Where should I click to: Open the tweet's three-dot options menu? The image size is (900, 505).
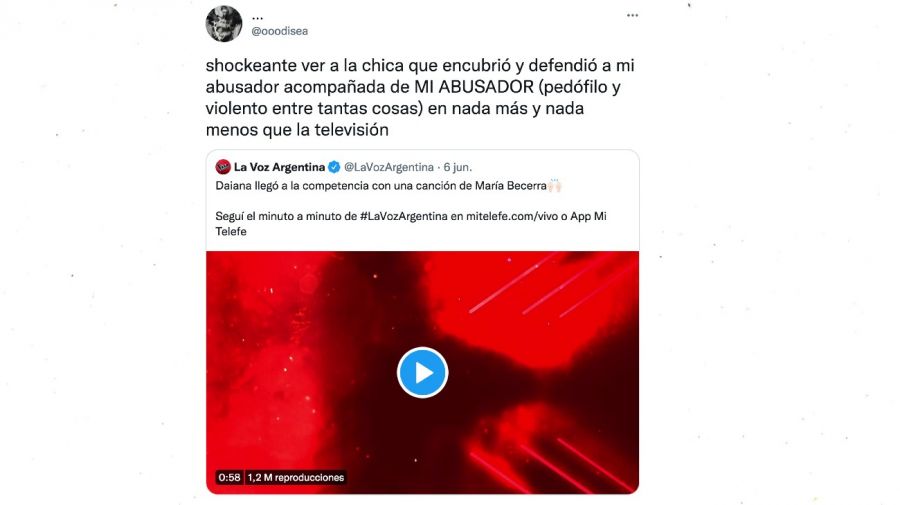point(633,15)
